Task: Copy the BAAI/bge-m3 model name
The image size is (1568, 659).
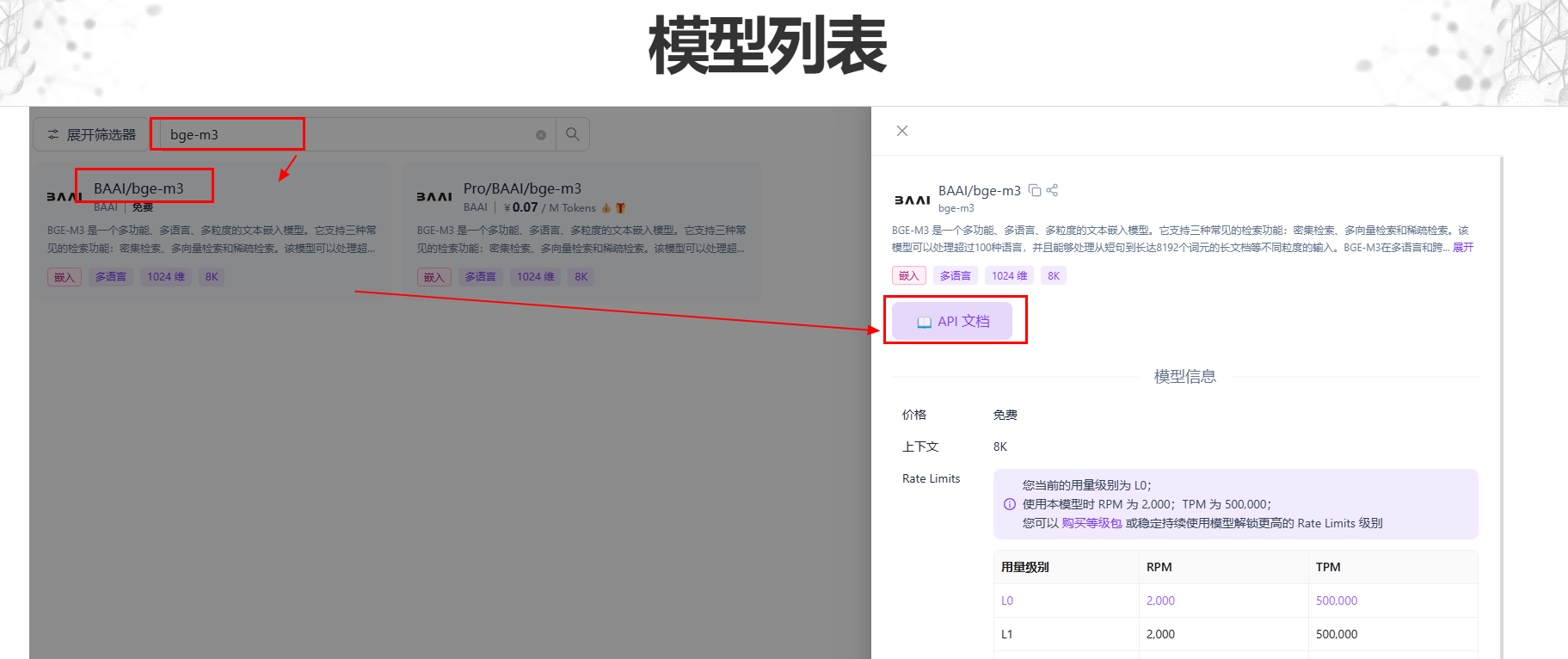Action: pyautogui.click(x=1035, y=190)
